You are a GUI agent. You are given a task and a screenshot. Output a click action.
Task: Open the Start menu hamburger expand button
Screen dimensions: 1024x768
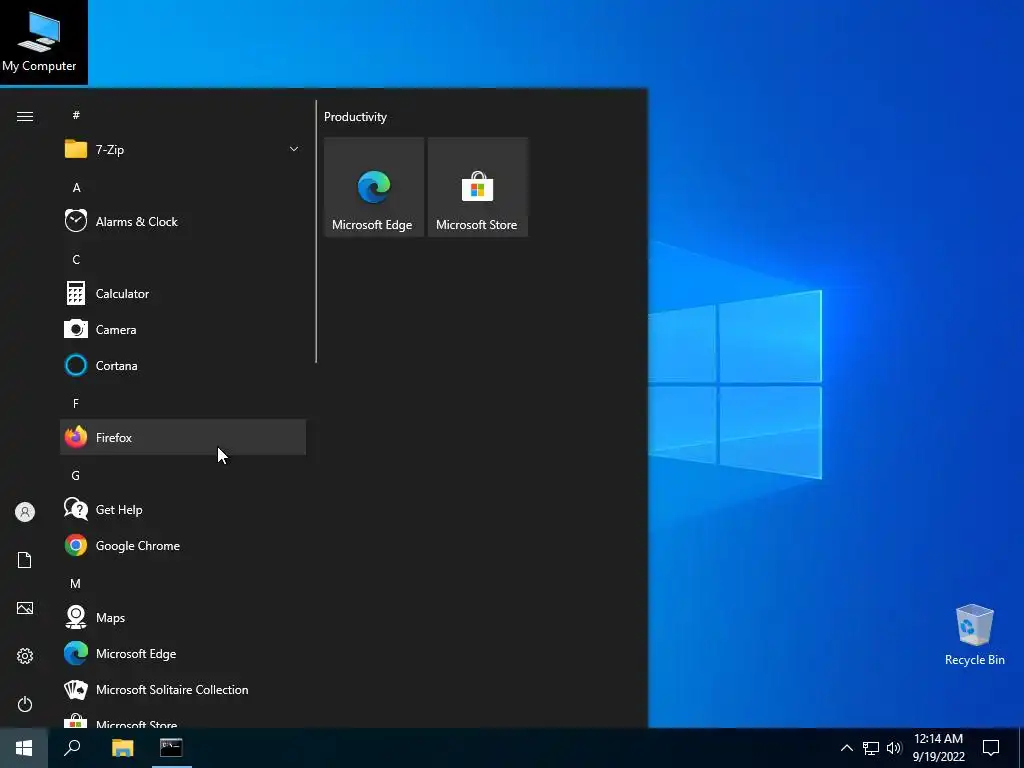25,117
